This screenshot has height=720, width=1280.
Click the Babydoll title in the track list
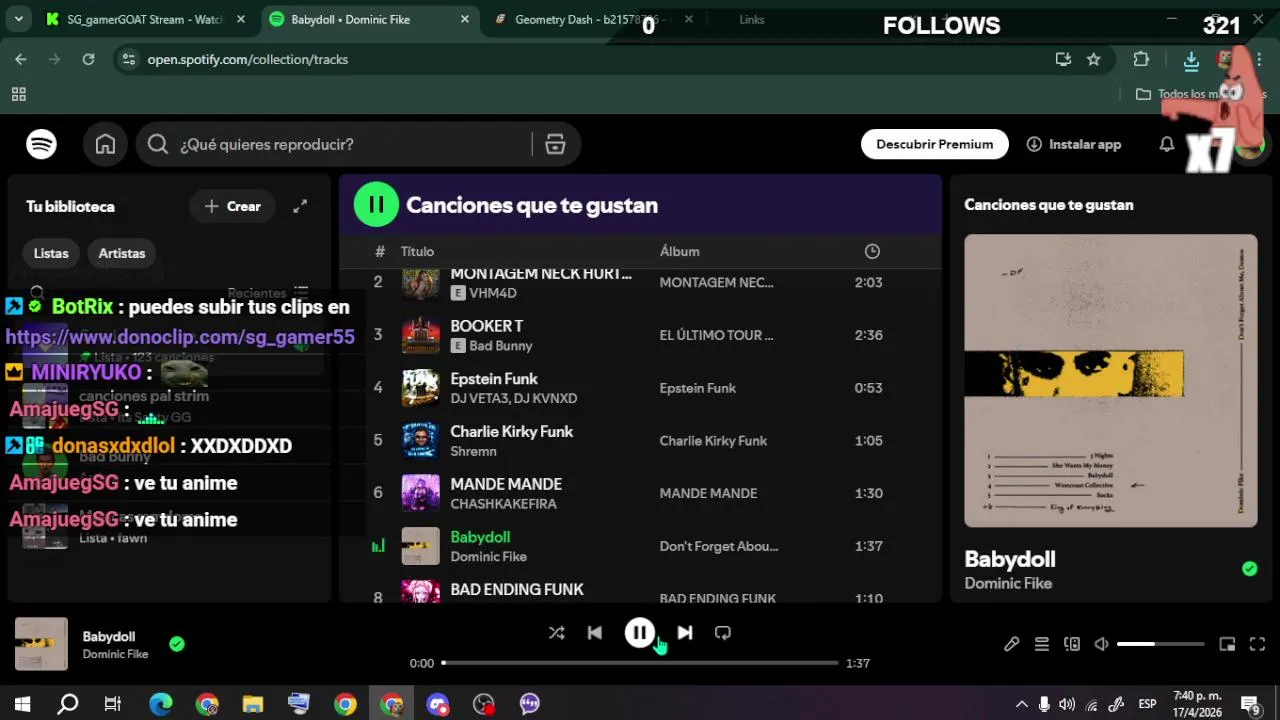[480, 537]
